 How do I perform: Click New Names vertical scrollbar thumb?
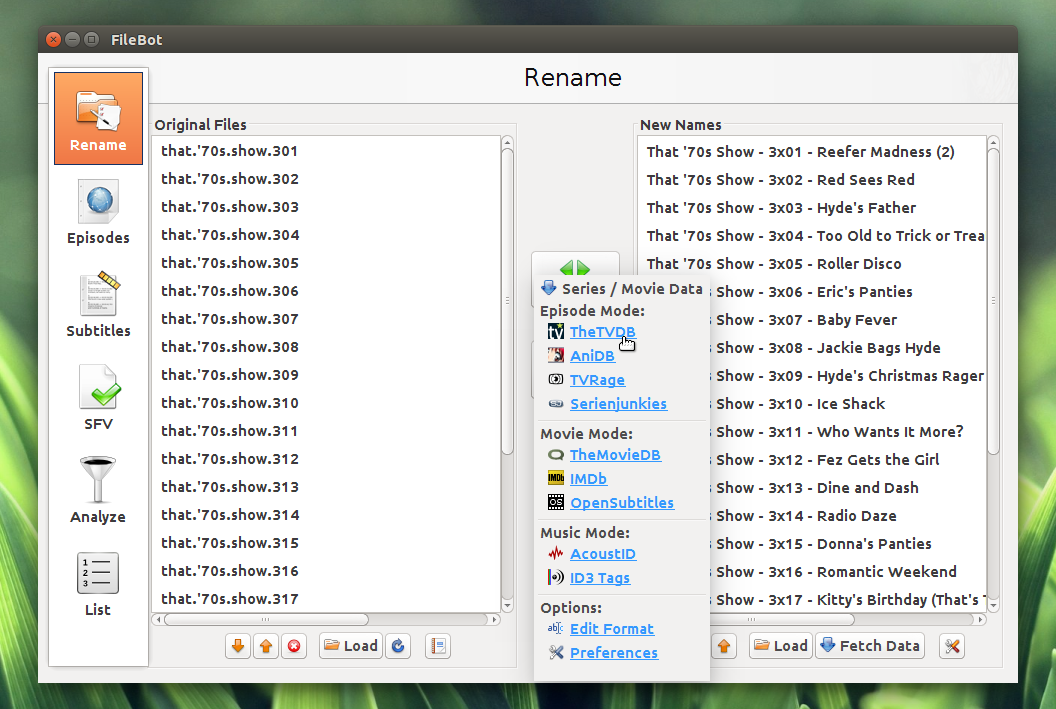point(993,302)
